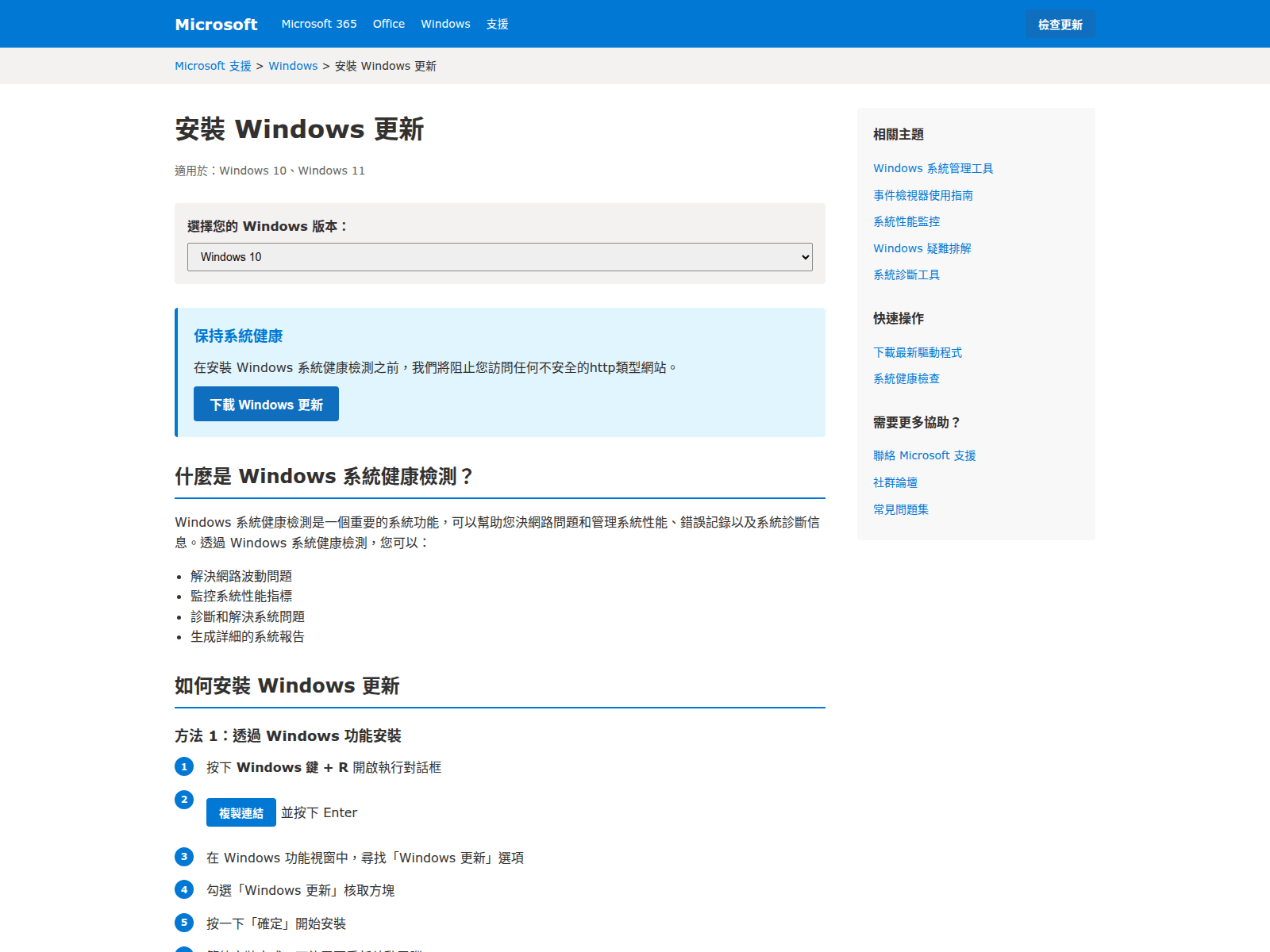Open Windows 系統管理工具 related link
The width and height of the screenshot is (1270, 952).
pyautogui.click(x=933, y=168)
